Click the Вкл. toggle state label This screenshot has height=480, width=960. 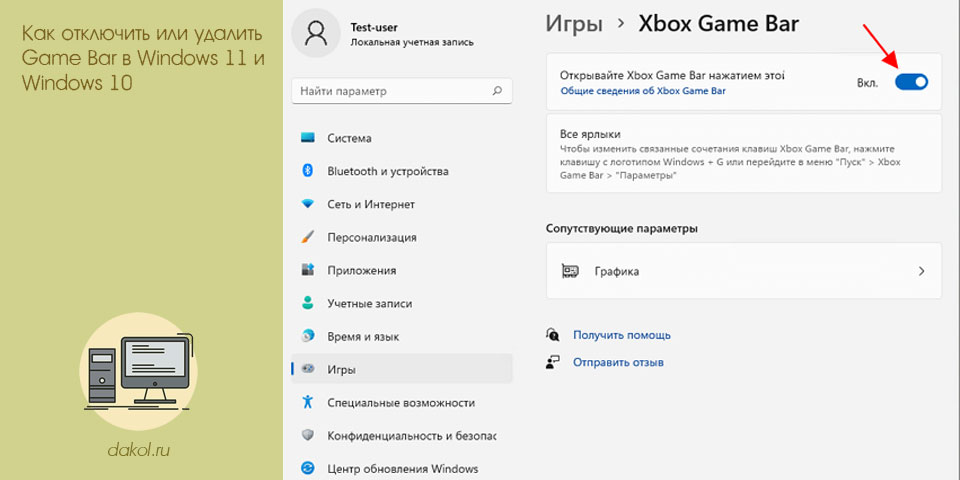point(868,83)
